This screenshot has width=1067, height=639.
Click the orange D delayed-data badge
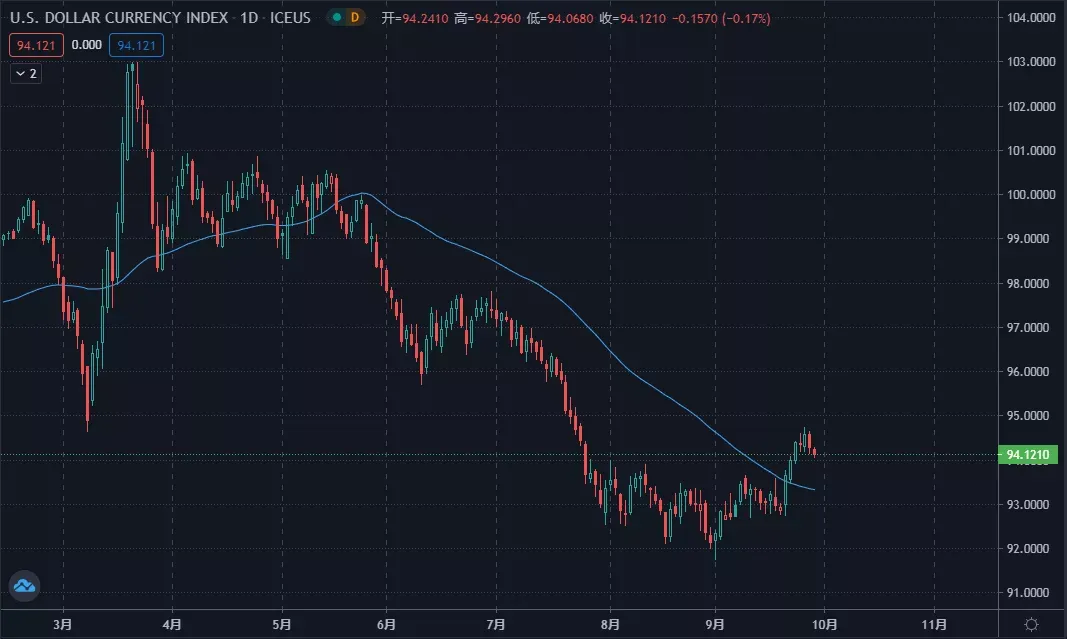(355, 17)
